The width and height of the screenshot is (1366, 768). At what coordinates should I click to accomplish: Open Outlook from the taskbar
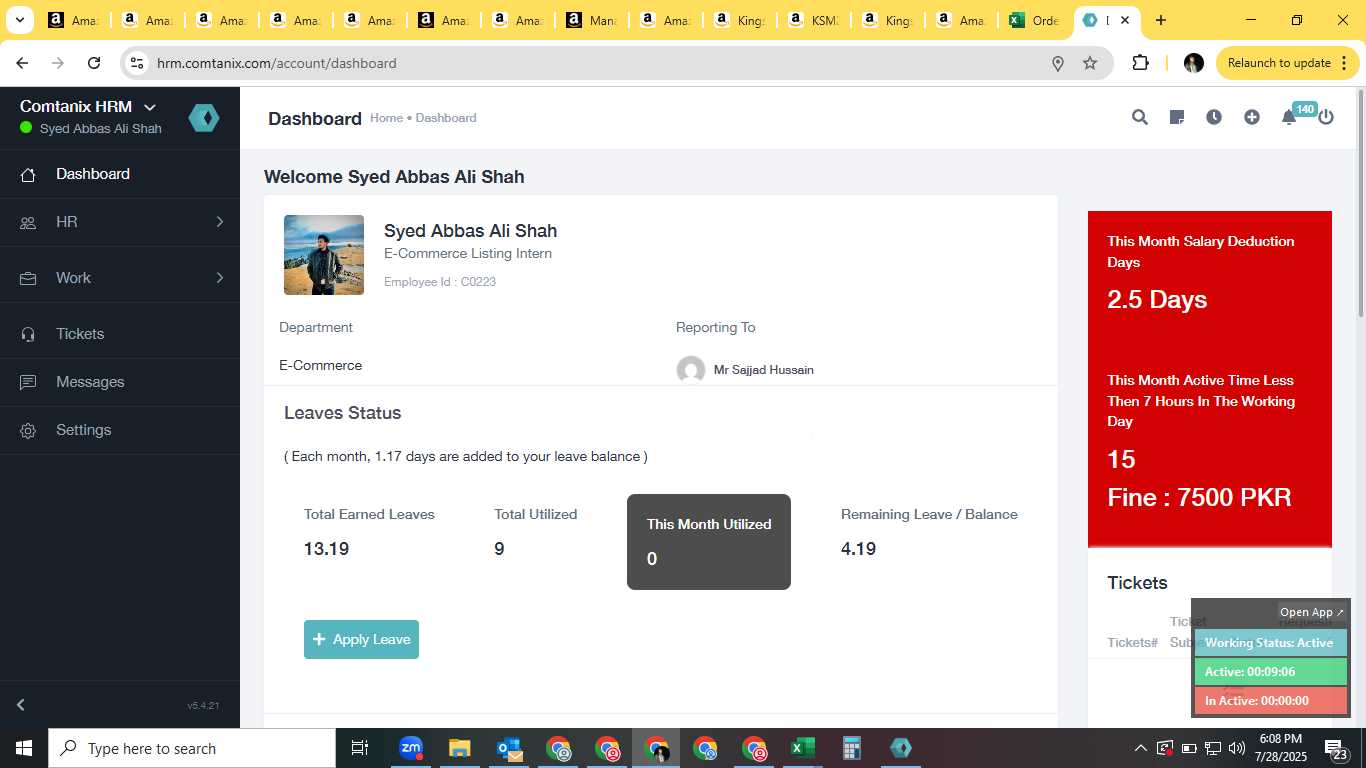coord(509,748)
